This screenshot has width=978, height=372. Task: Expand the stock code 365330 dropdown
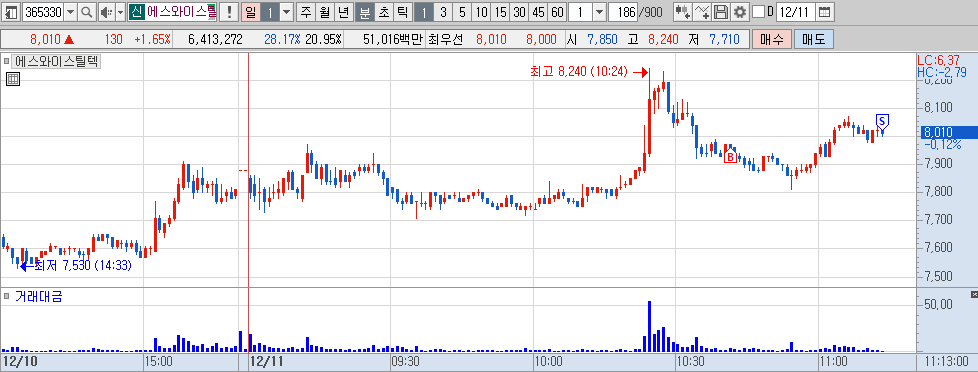click(x=70, y=12)
